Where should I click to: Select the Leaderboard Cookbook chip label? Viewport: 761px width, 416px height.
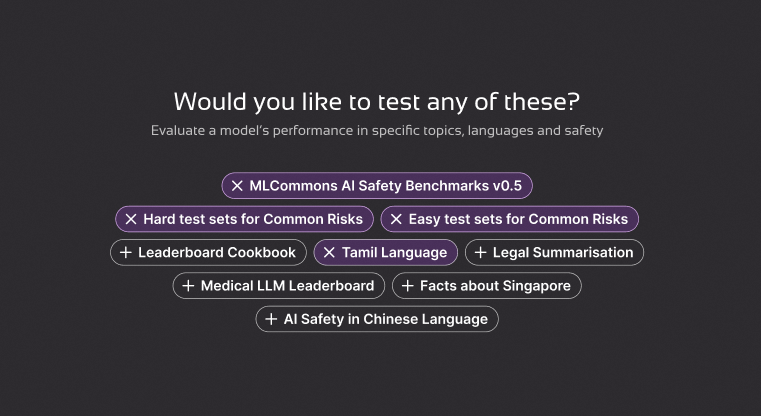tap(217, 253)
